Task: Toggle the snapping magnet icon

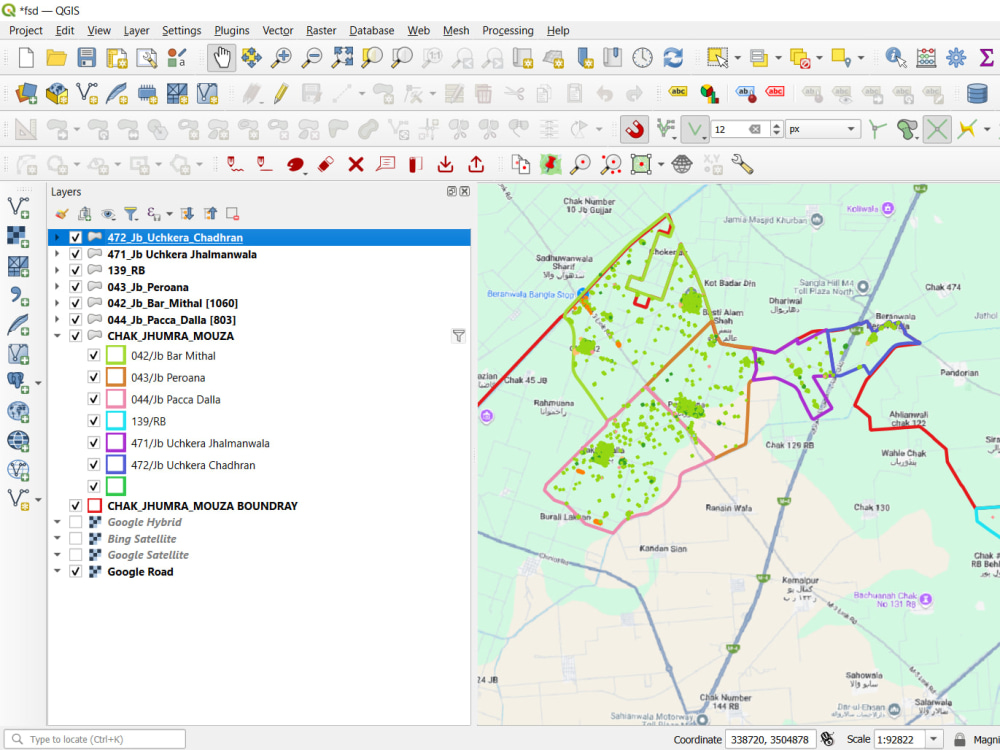Action: tap(634, 129)
